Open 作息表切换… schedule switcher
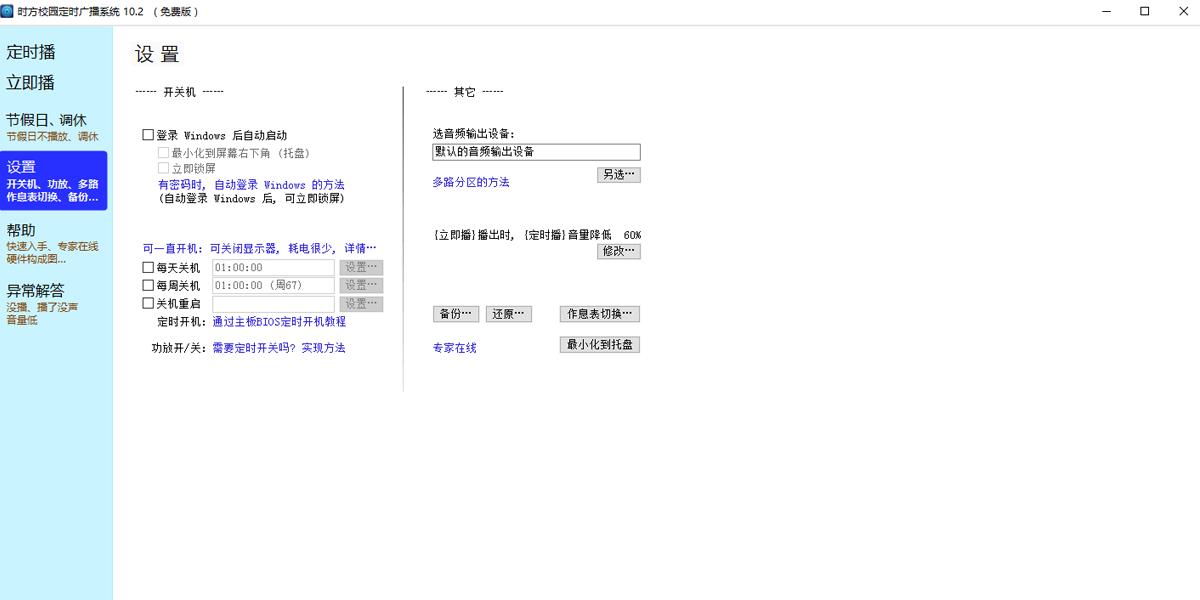Image resolution: width=1200 pixels, height=600 pixels. point(599,314)
